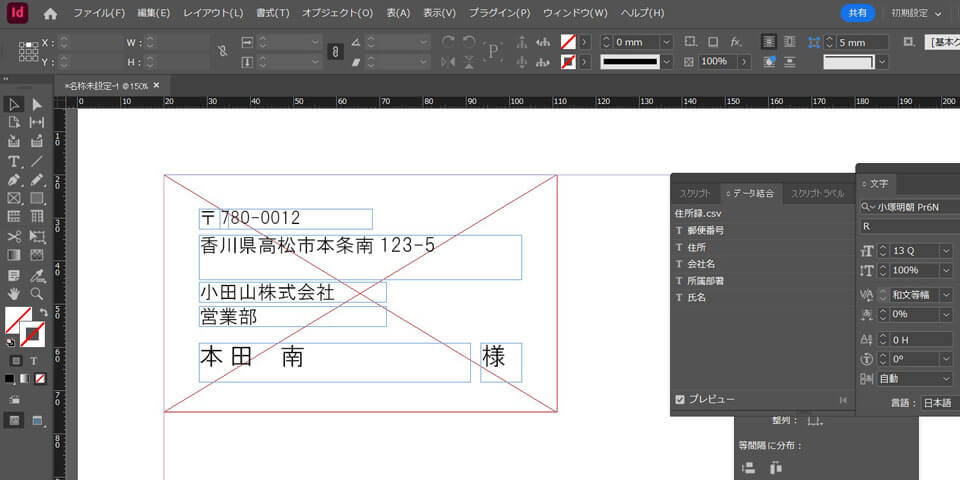Open the オブジェクト(O) menu

337,14
